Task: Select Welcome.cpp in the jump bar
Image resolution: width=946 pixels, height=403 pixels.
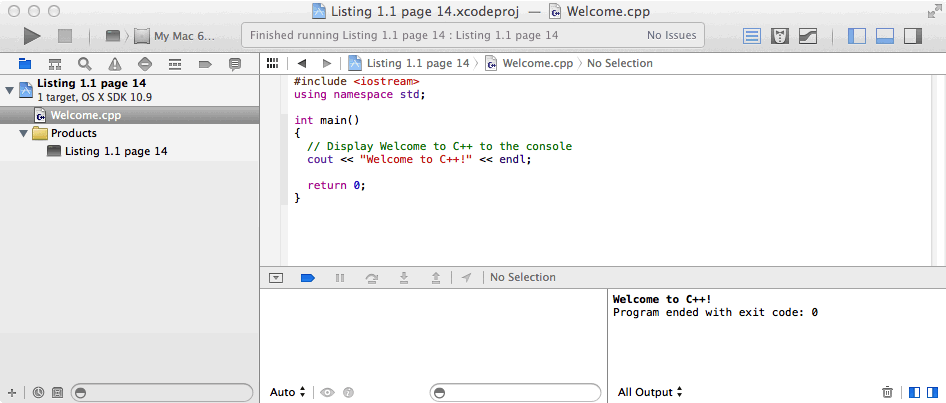Action: click(x=529, y=63)
